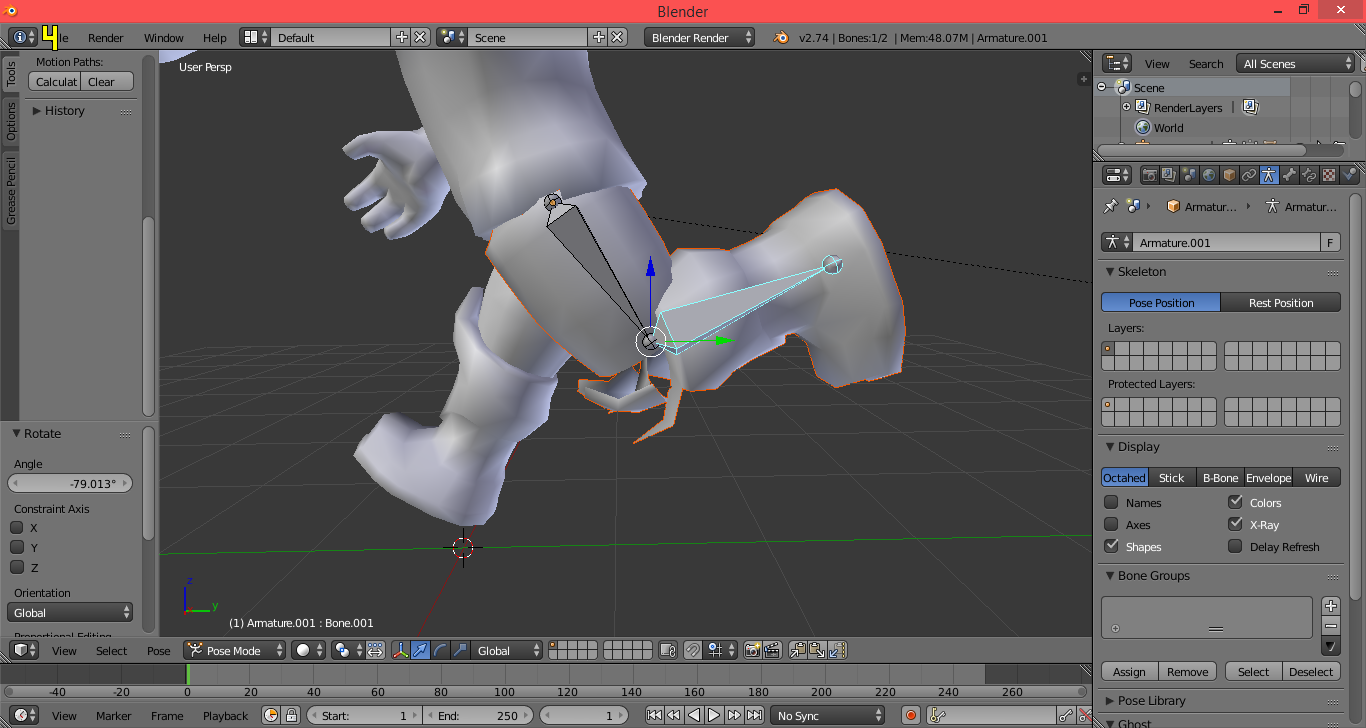The image size is (1366, 728).
Task: Check the Y constraint axis box
Action: [x=17, y=547]
